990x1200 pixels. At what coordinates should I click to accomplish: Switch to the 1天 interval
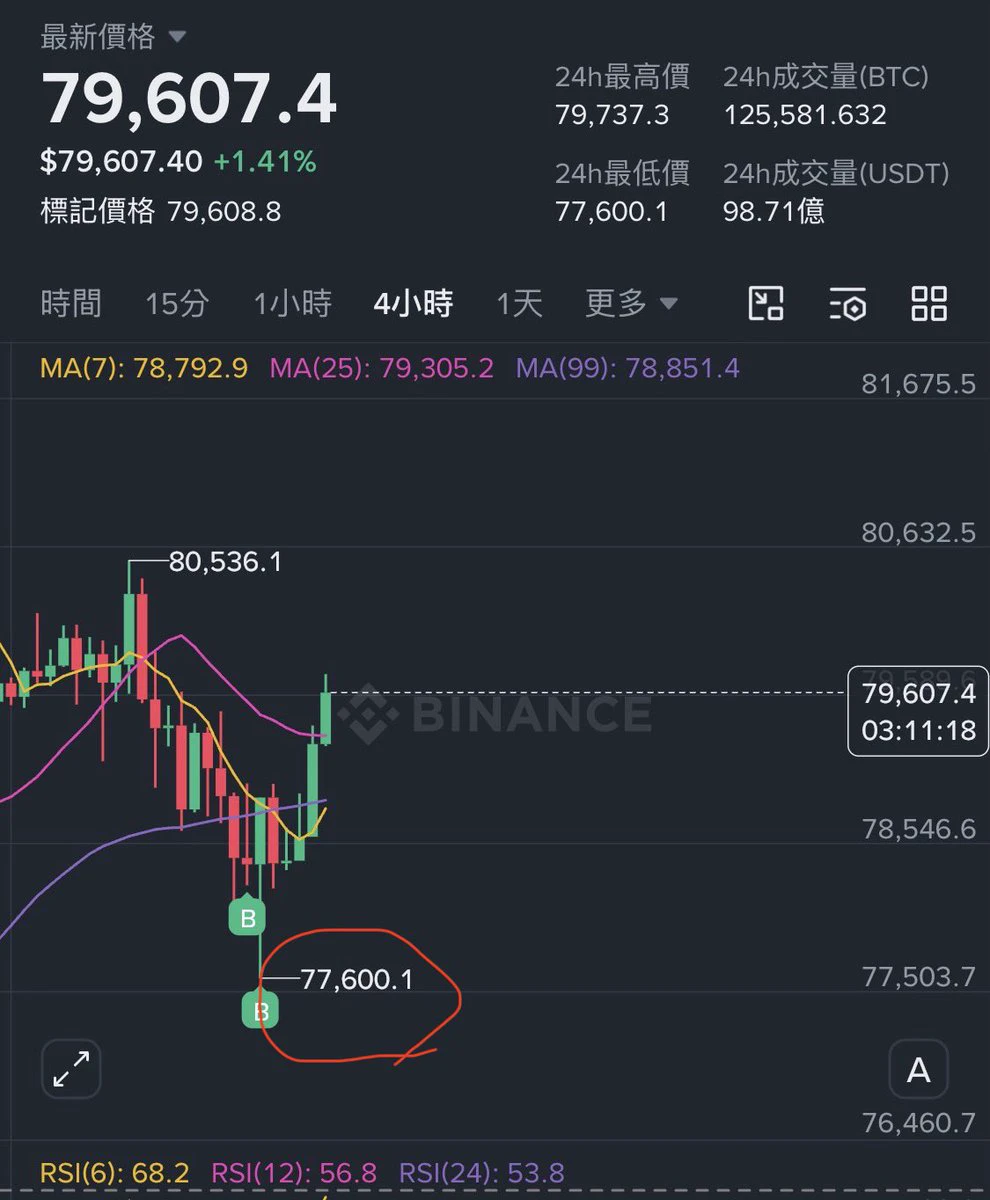pos(520,303)
